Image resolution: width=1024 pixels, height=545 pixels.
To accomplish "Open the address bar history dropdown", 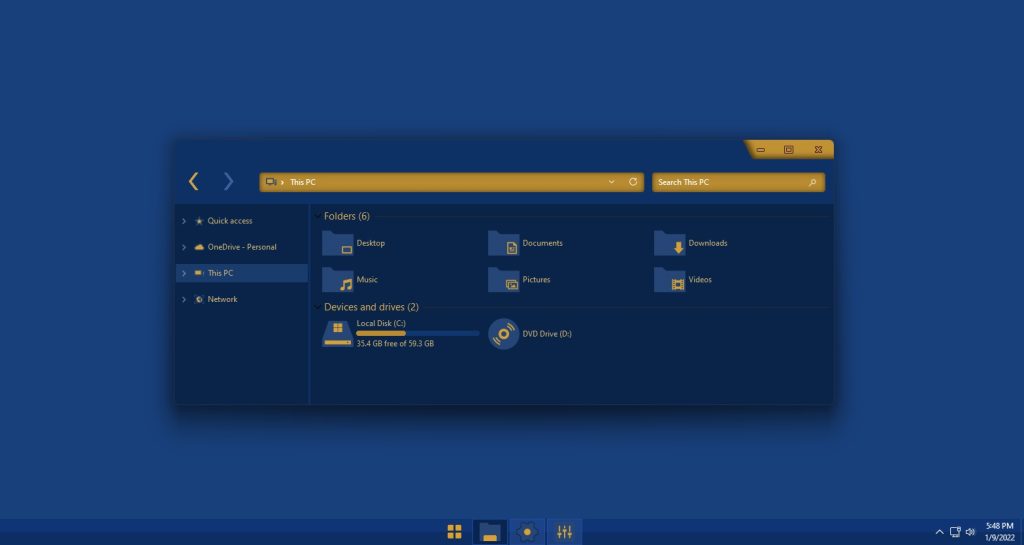I will (611, 182).
